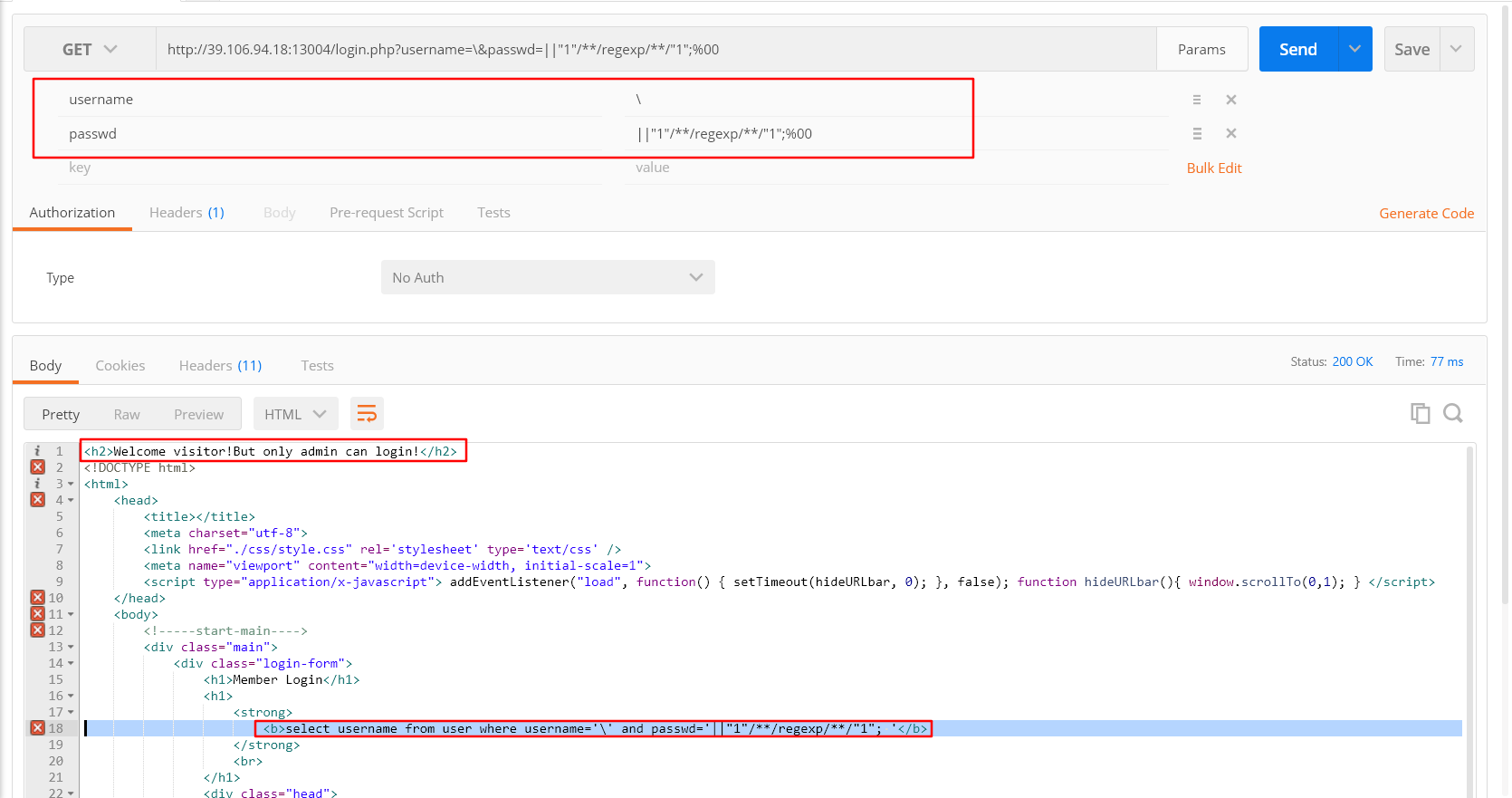Search within the response body
Viewport: 1512px width, 798px height.
(x=1453, y=414)
